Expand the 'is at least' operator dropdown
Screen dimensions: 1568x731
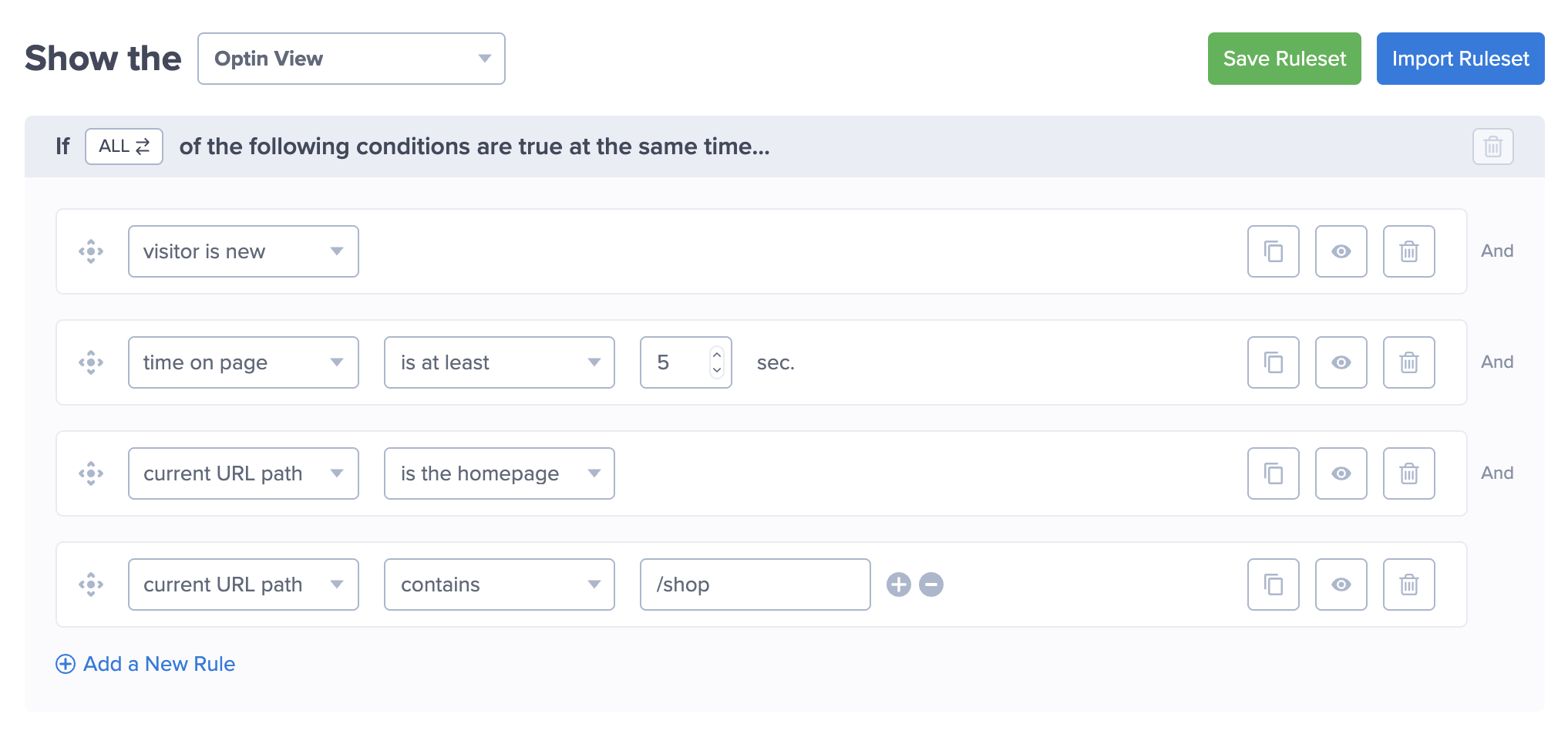click(x=499, y=362)
